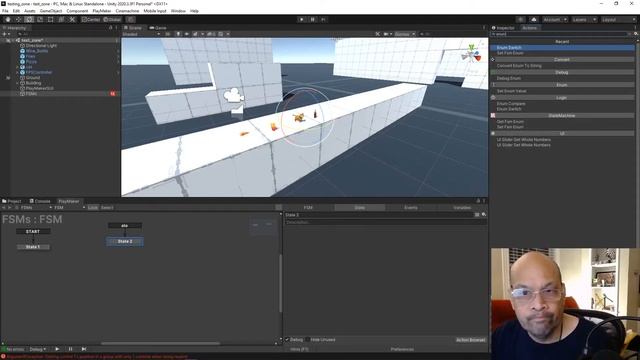The image size is (640, 360).
Task: Collapse the test_zone scene in Hierarchy
Action: pyautogui.click(x=13, y=40)
